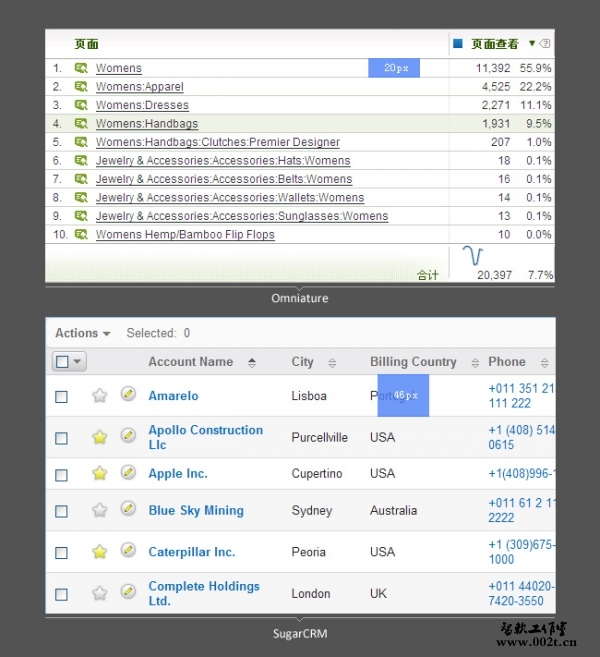Click the star for Complete Holdings Ltd.
600x657 pixels.
99,593
